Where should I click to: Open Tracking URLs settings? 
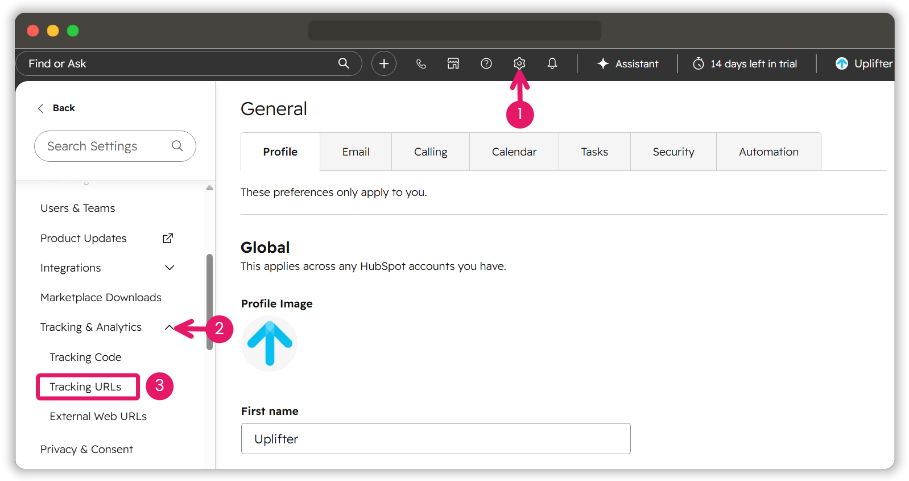85,387
